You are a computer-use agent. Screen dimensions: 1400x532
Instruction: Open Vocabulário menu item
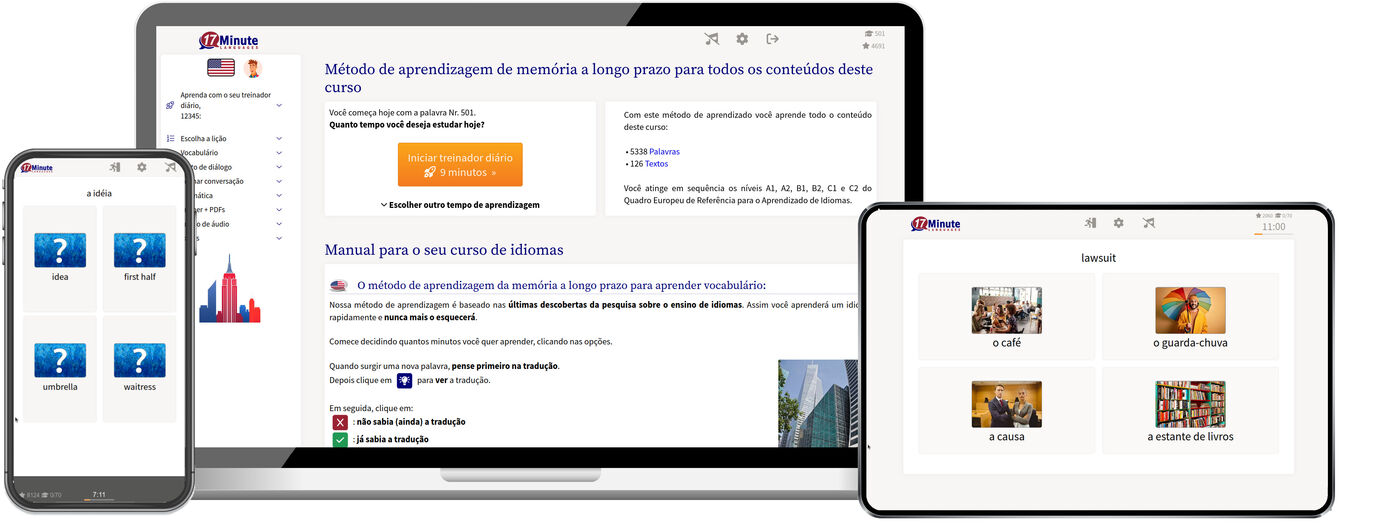coord(200,153)
